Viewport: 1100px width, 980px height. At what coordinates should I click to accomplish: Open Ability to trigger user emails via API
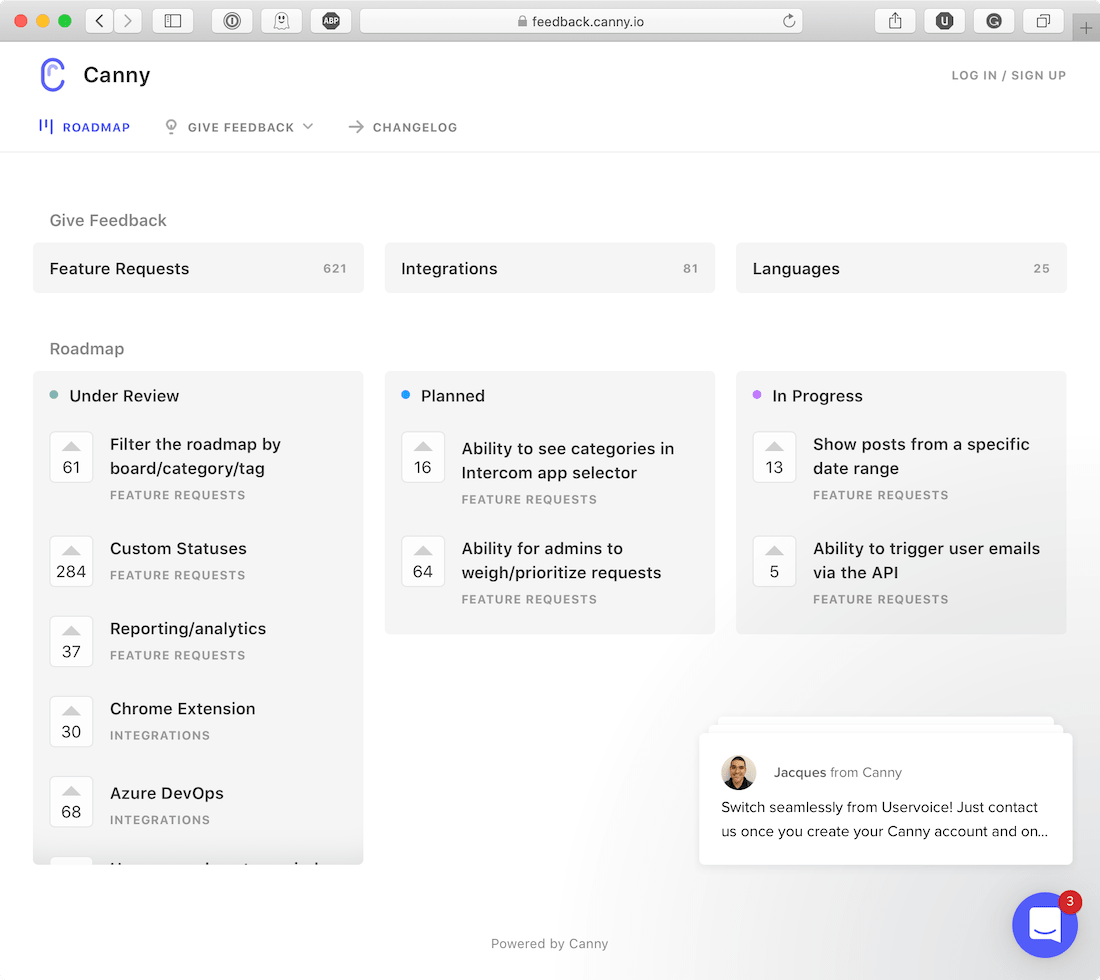(927, 561)
